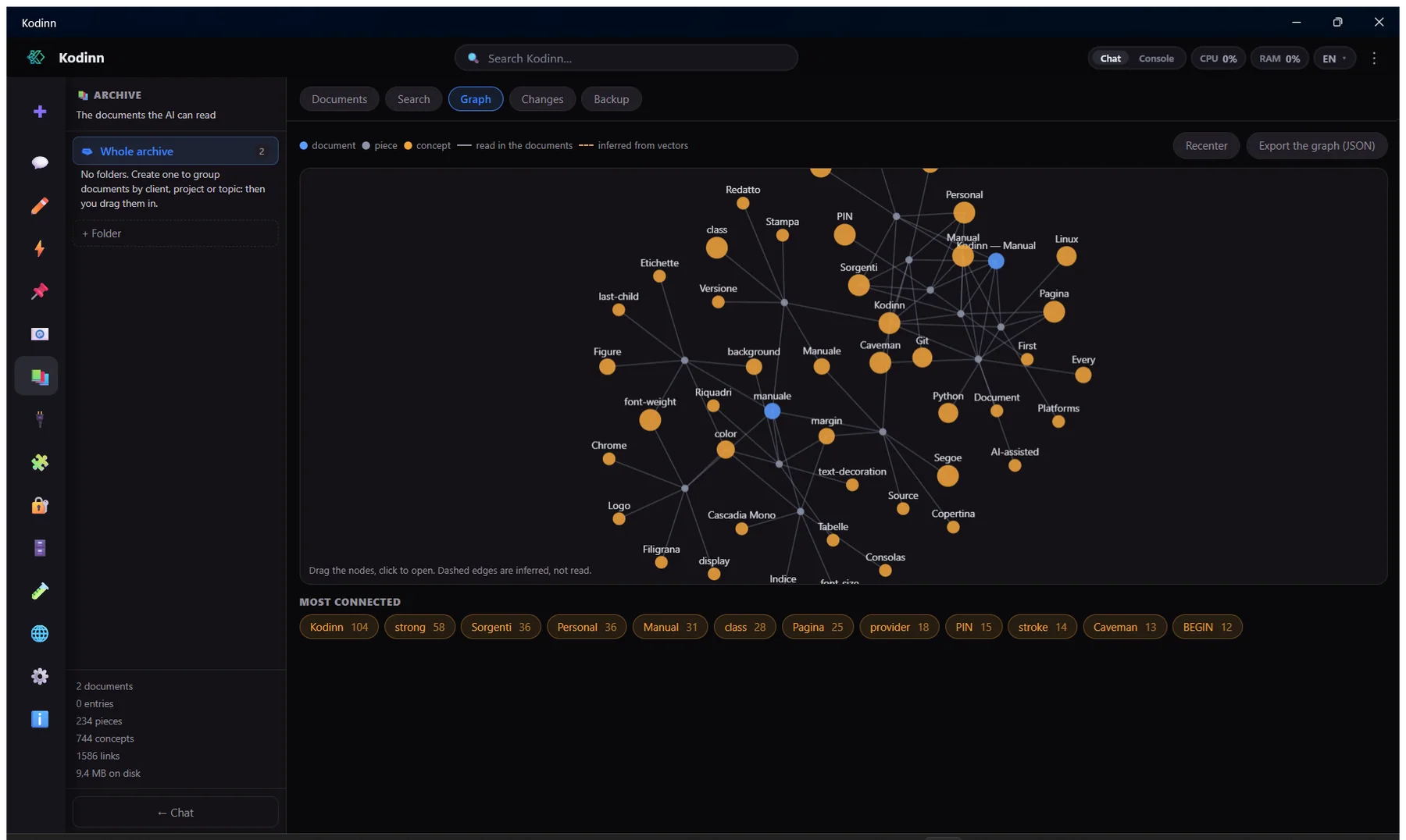The height and width of the screenshot is (840, 1406).
Task: Switch to Chat mode toggle
Action: tap(1110, 59)
